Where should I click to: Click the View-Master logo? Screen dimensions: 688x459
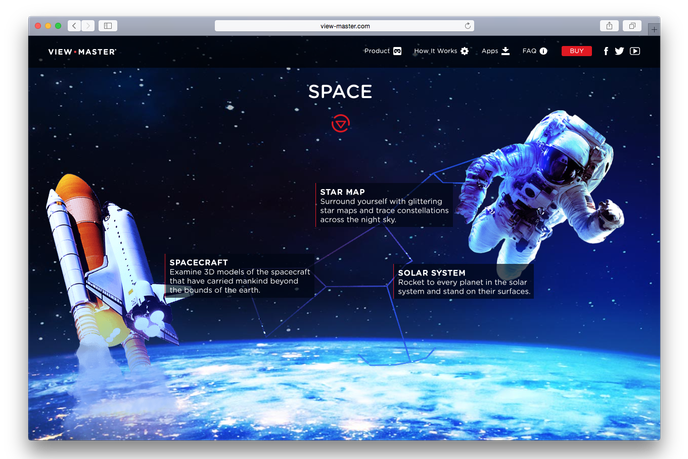82,51
